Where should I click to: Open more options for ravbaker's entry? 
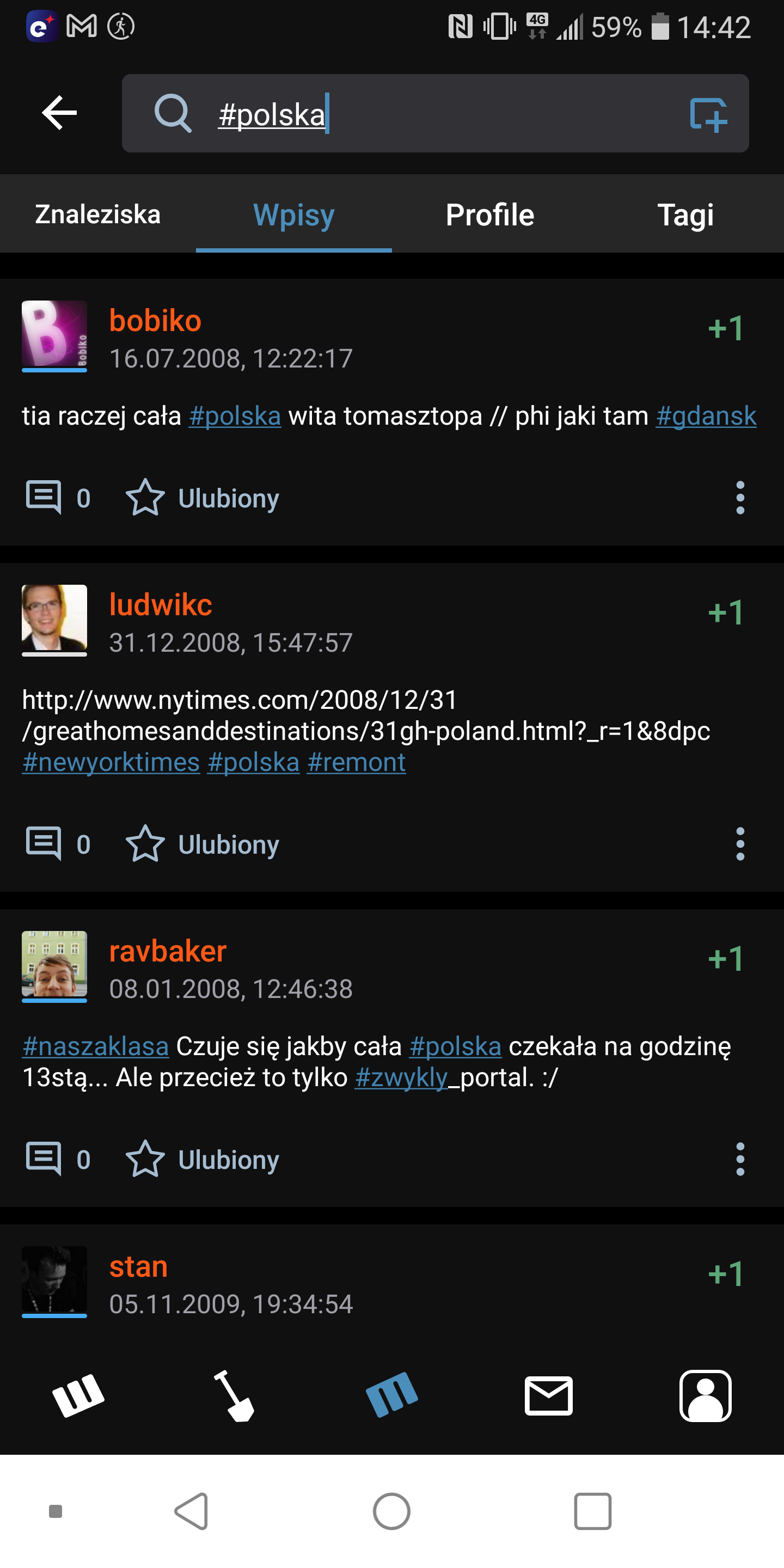pos(740,1160)
